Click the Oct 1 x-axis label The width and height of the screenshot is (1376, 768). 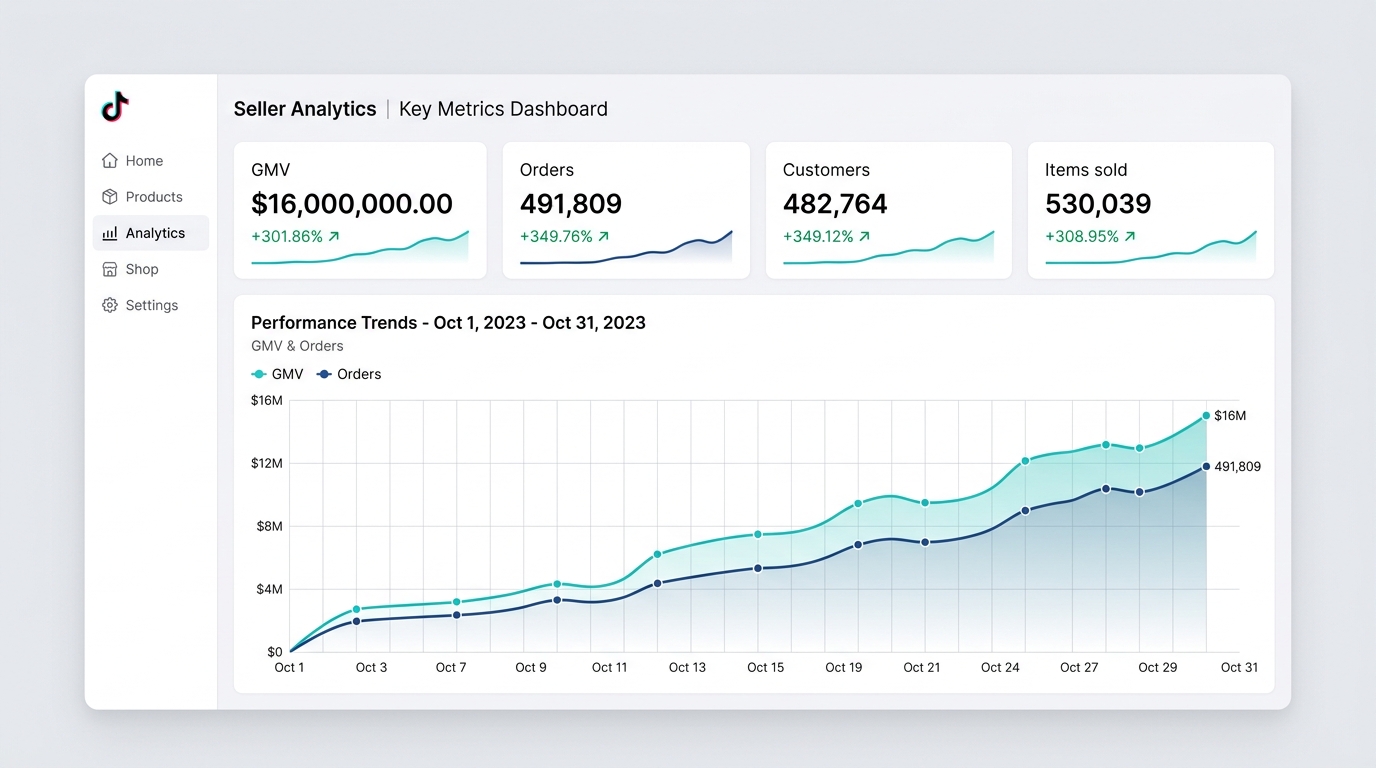(x=289, y=667)
